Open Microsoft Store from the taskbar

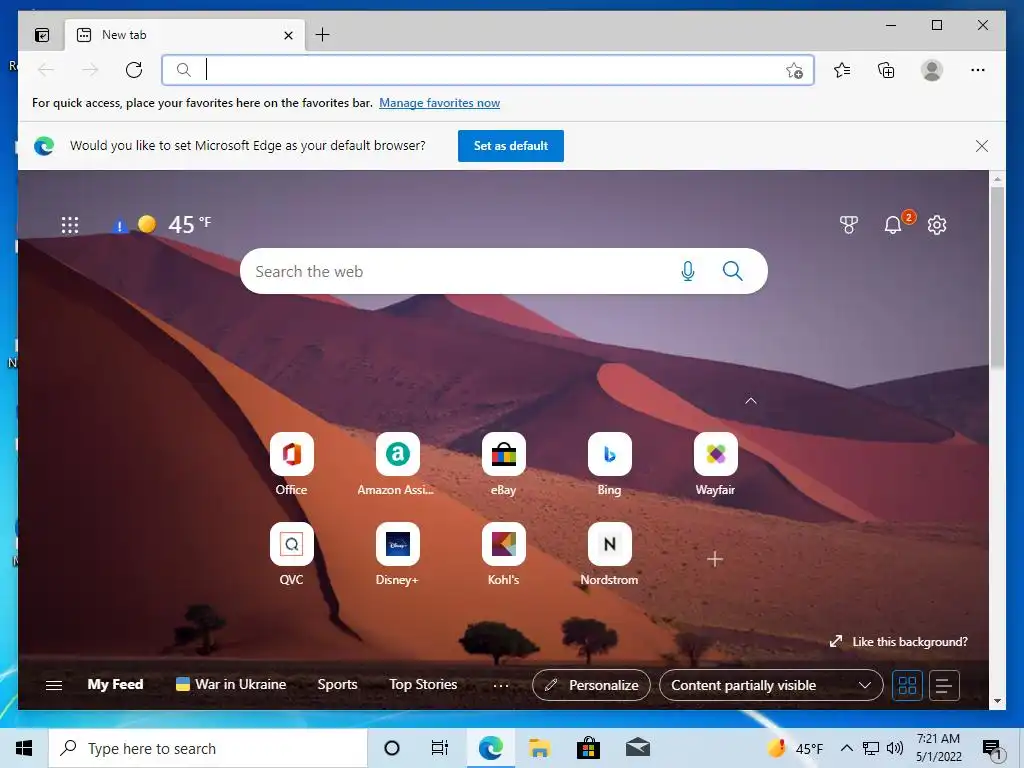tap(588, 748)
